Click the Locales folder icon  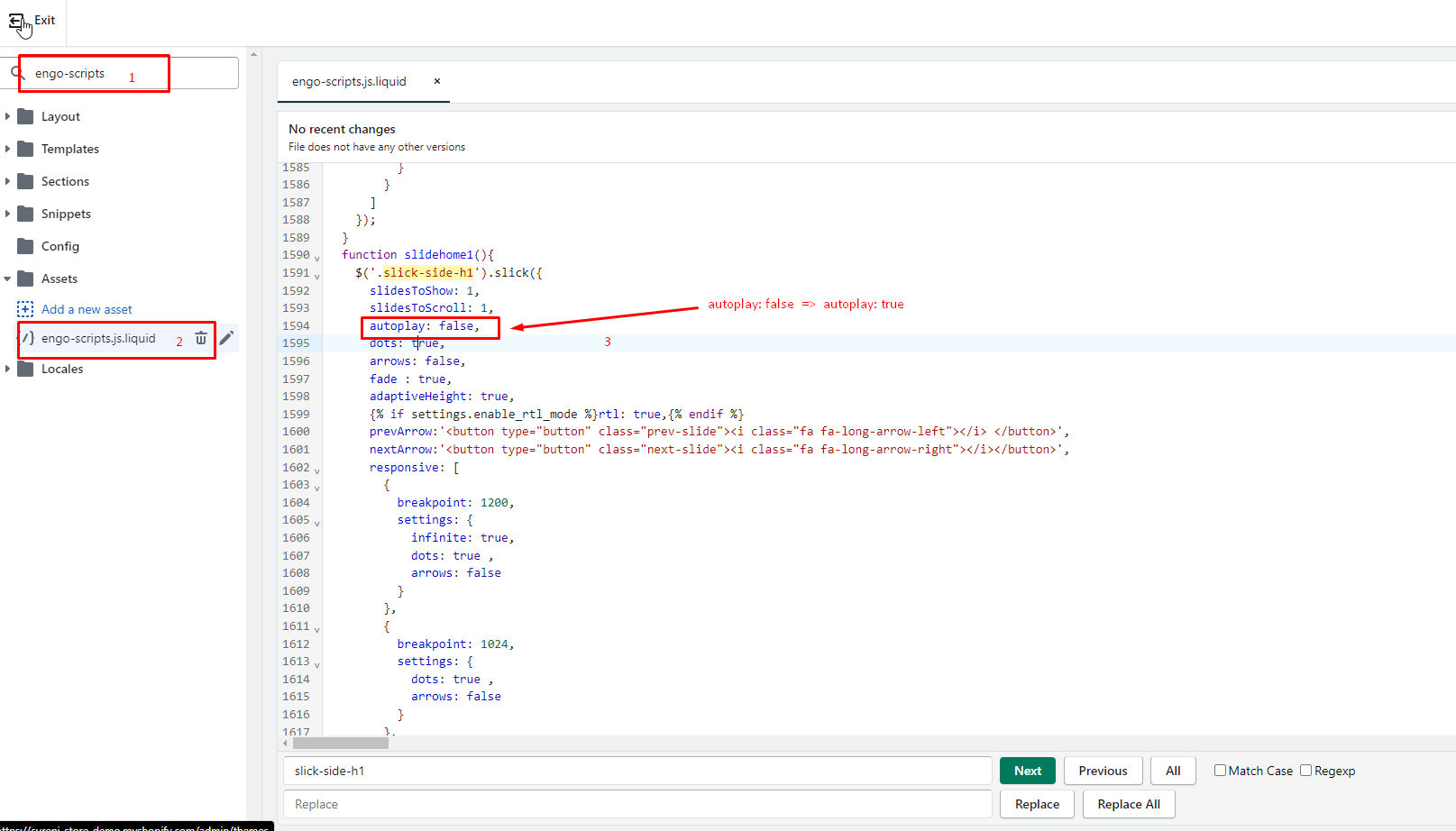pyautogui.click(x=25, y=369)
